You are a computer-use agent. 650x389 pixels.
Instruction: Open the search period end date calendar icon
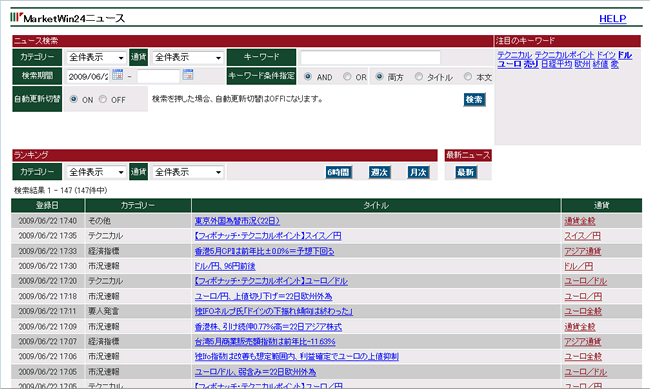[188, 75]
